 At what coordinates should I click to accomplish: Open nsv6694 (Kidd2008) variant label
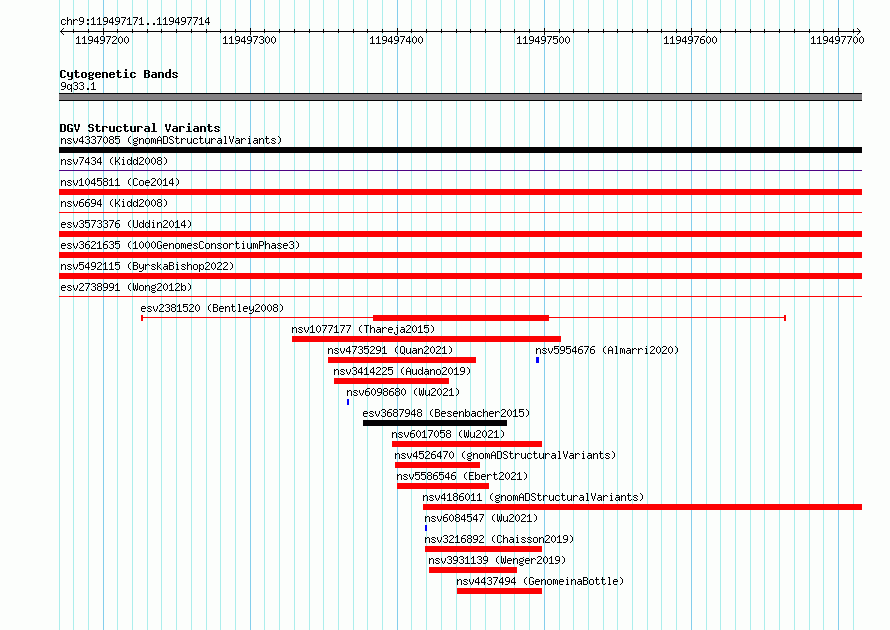point(114,203)
